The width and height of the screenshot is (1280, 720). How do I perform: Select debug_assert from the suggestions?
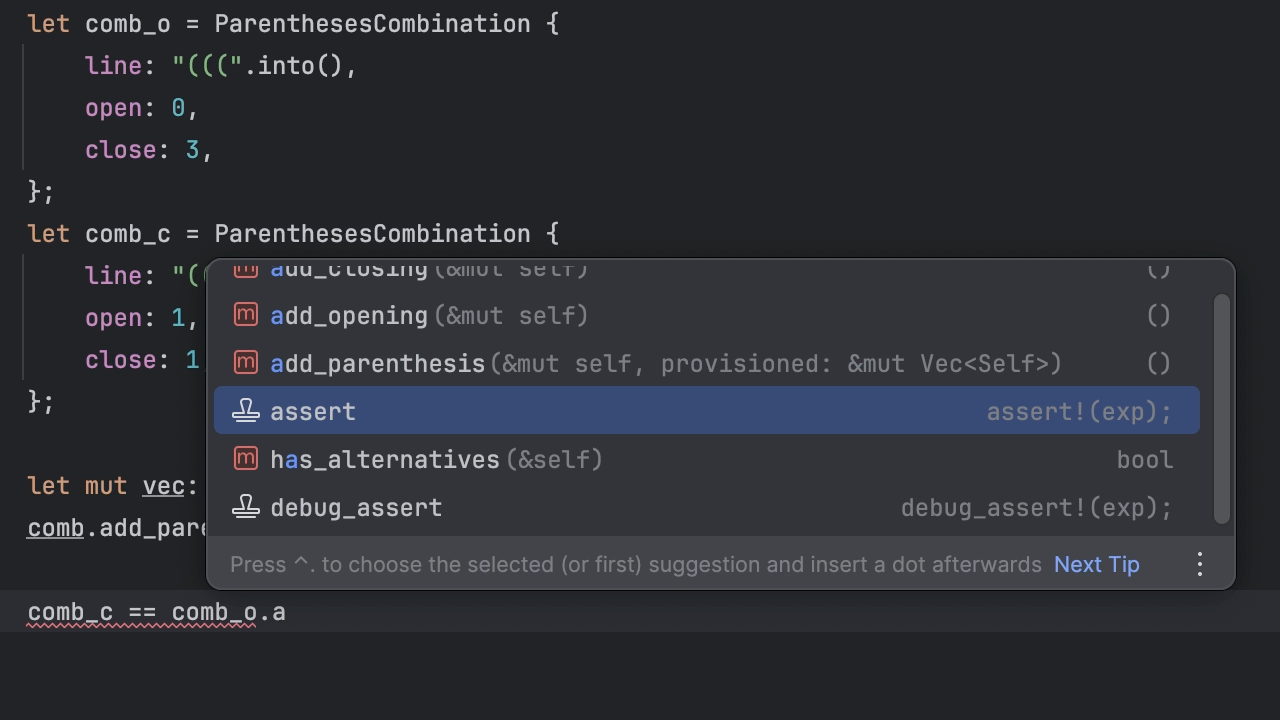click(355, 507)
